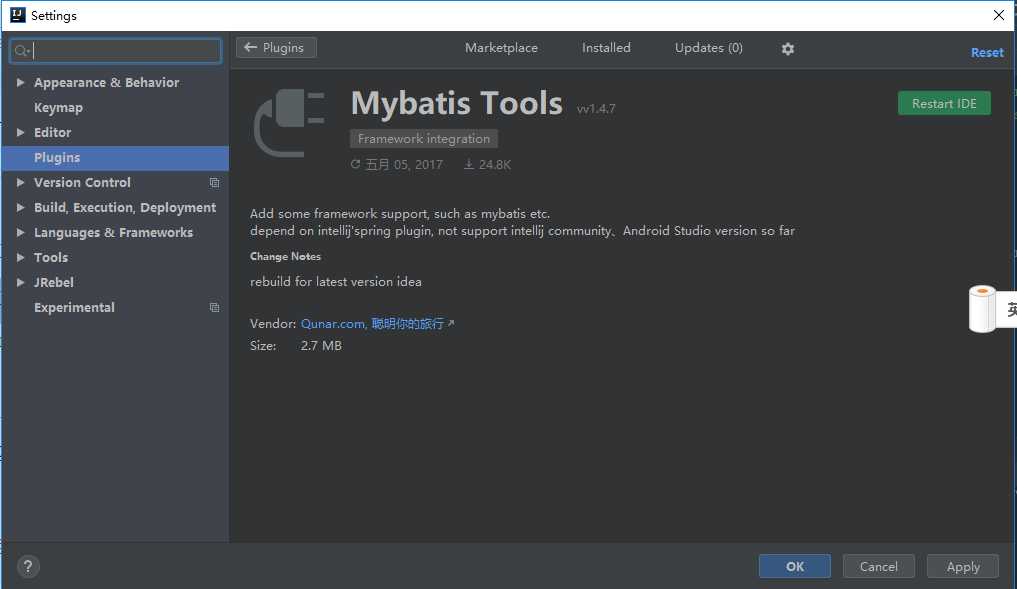Close the Settings dialog
This screenshot has width=1017, height=589.
point(998,15)
